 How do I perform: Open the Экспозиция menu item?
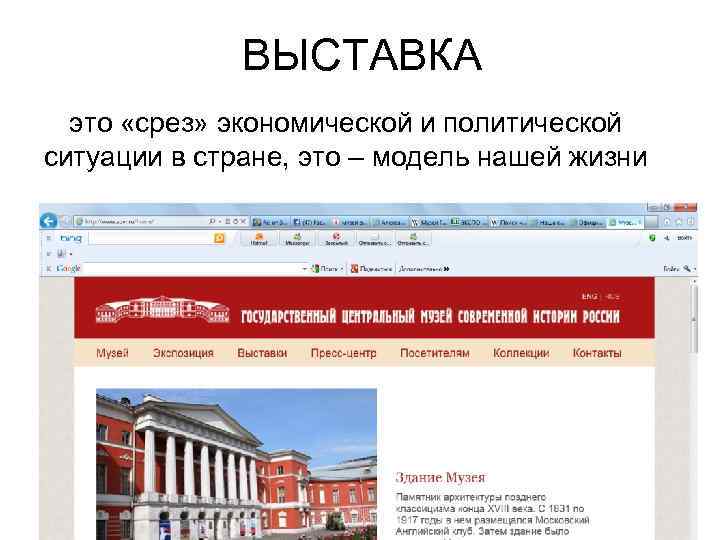[x=183, y=353]
